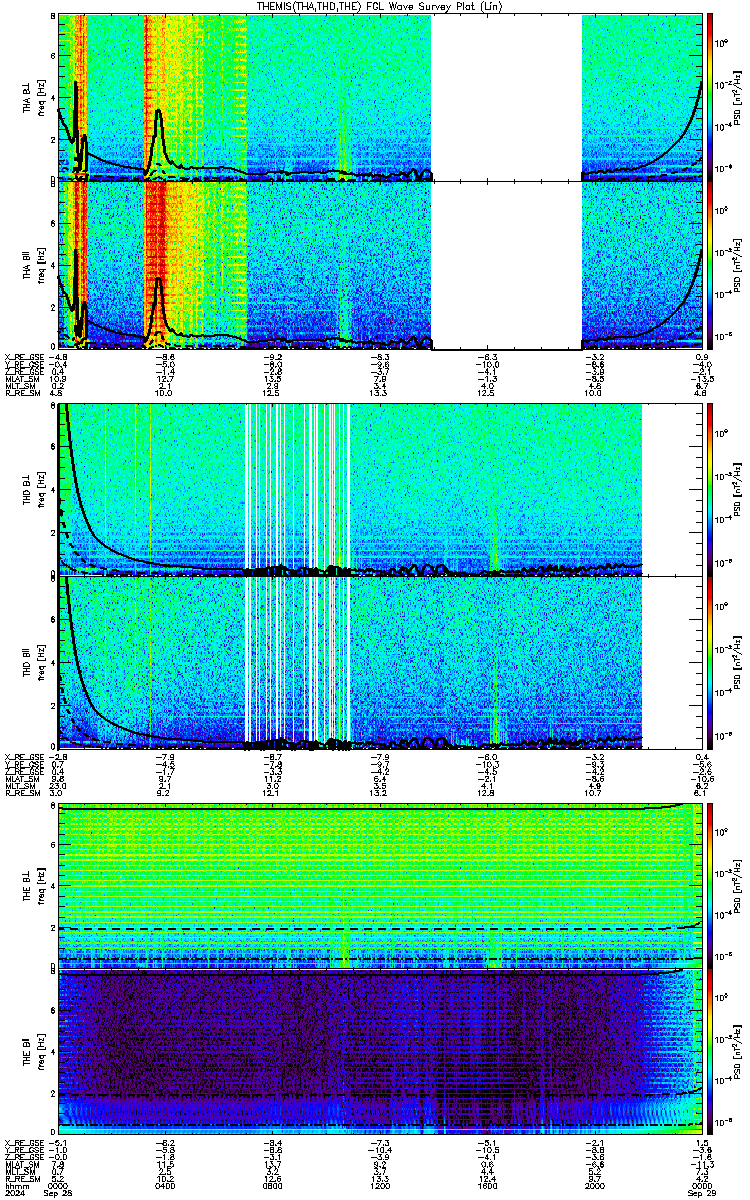Click the PSD color bar of THA B⊥
The height and width of the screenshot is (1200, 750).
point(711,97)
